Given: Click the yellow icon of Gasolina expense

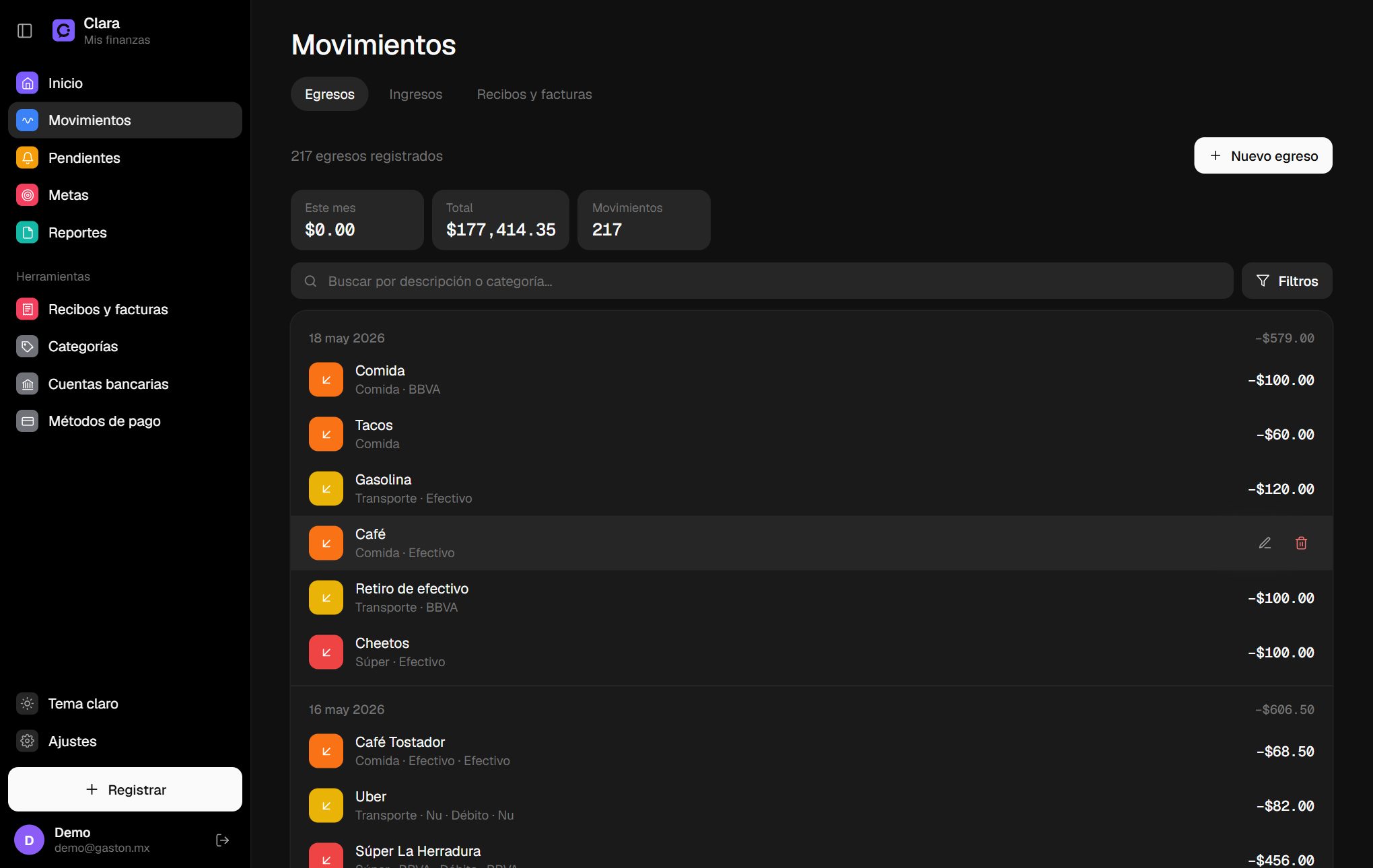Looking at the screenshot, I should (x=326, y=489).
